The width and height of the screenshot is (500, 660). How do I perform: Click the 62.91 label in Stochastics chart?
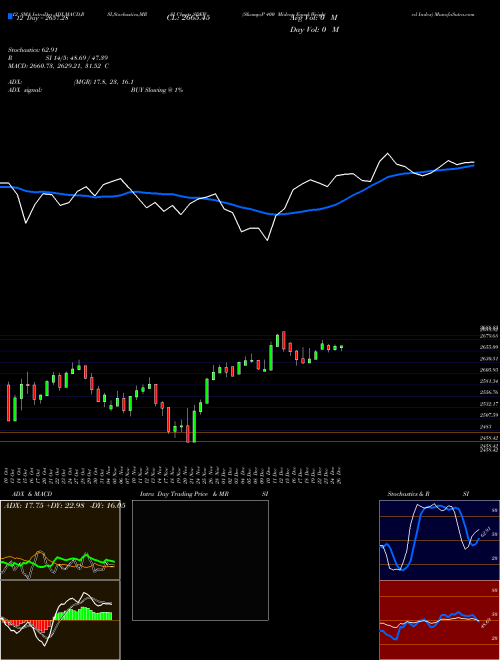(x=485, y=531)
